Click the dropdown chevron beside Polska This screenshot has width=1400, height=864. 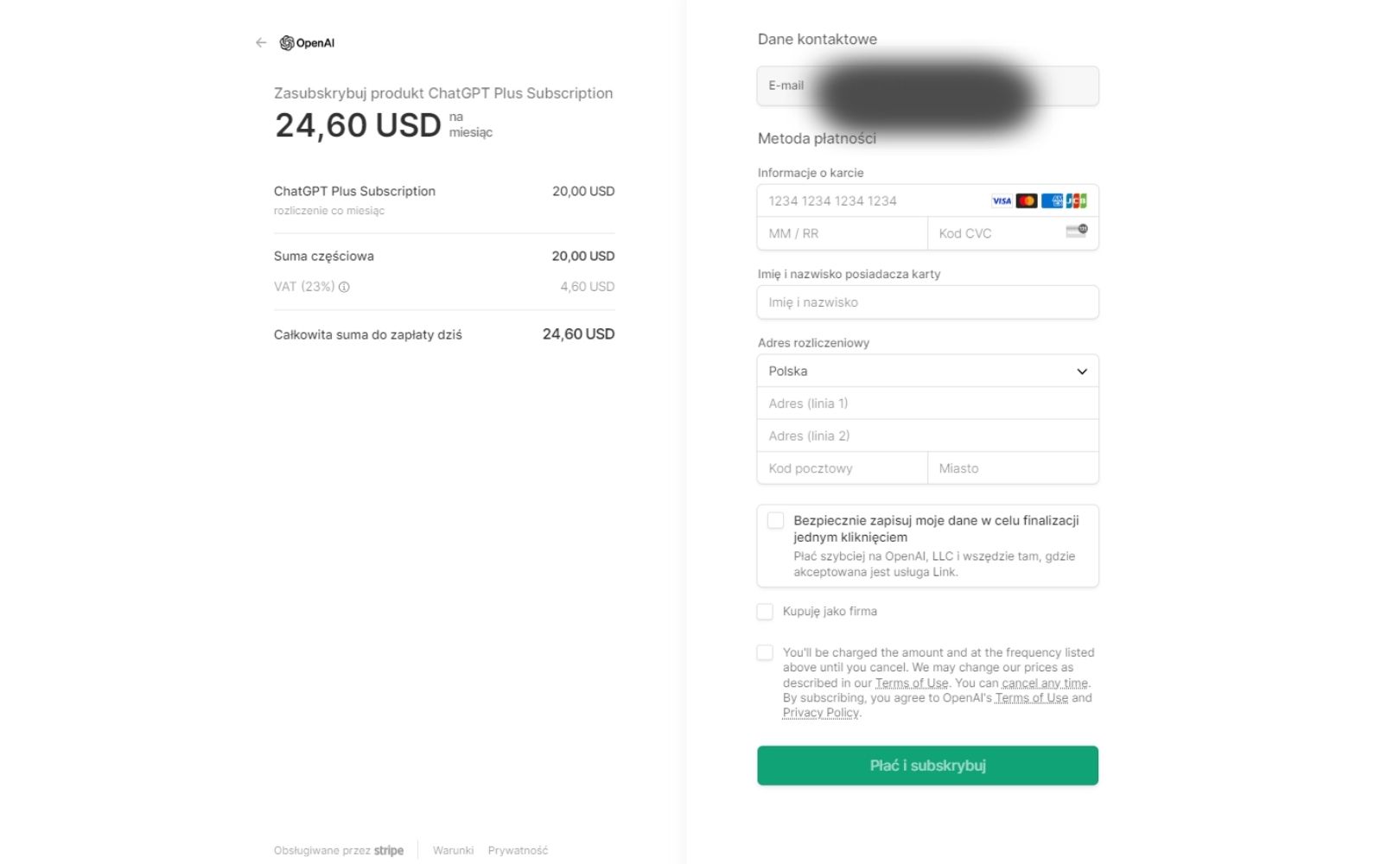tap(1081, 371)
